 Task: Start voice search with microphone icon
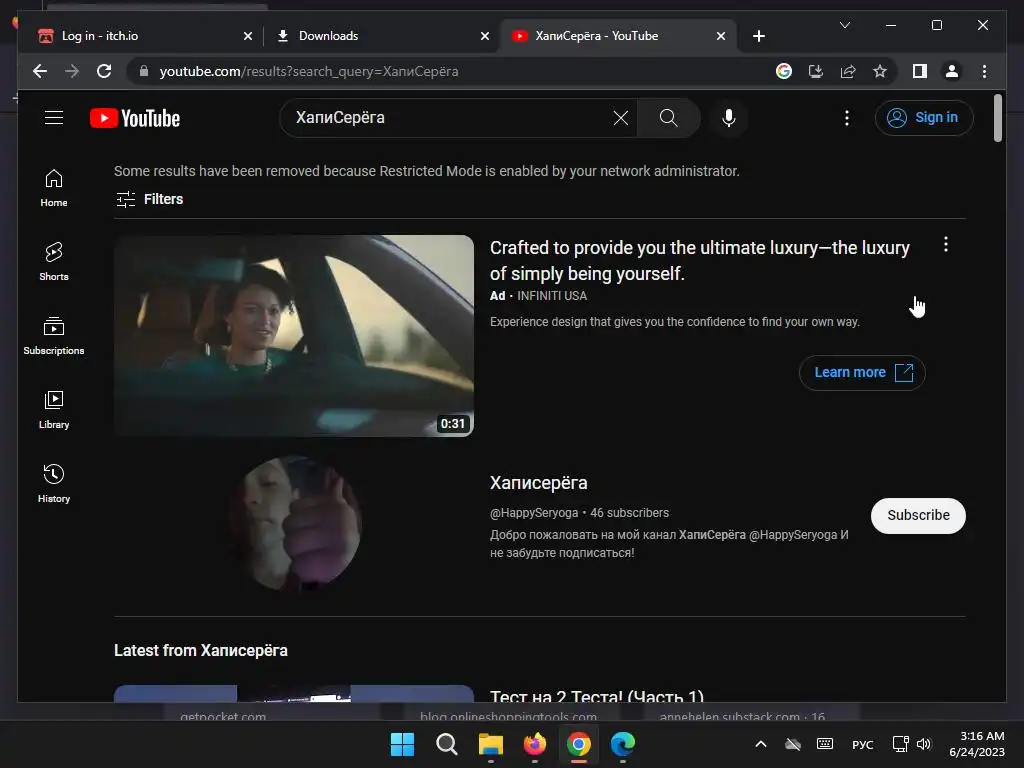click(729, 118)
